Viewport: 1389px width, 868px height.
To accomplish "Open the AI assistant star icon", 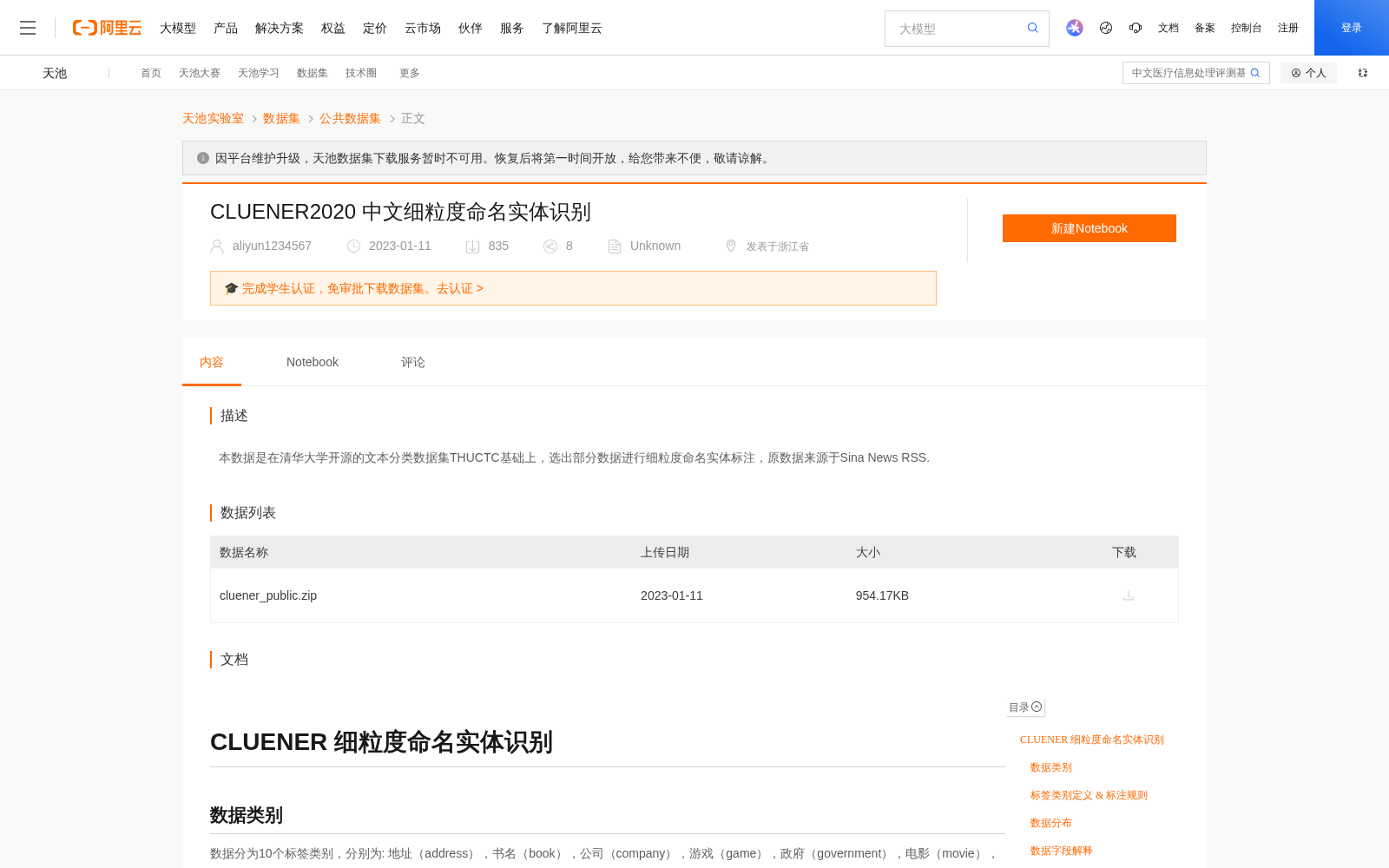I will pyautogui.click(x=1075, y=28).
